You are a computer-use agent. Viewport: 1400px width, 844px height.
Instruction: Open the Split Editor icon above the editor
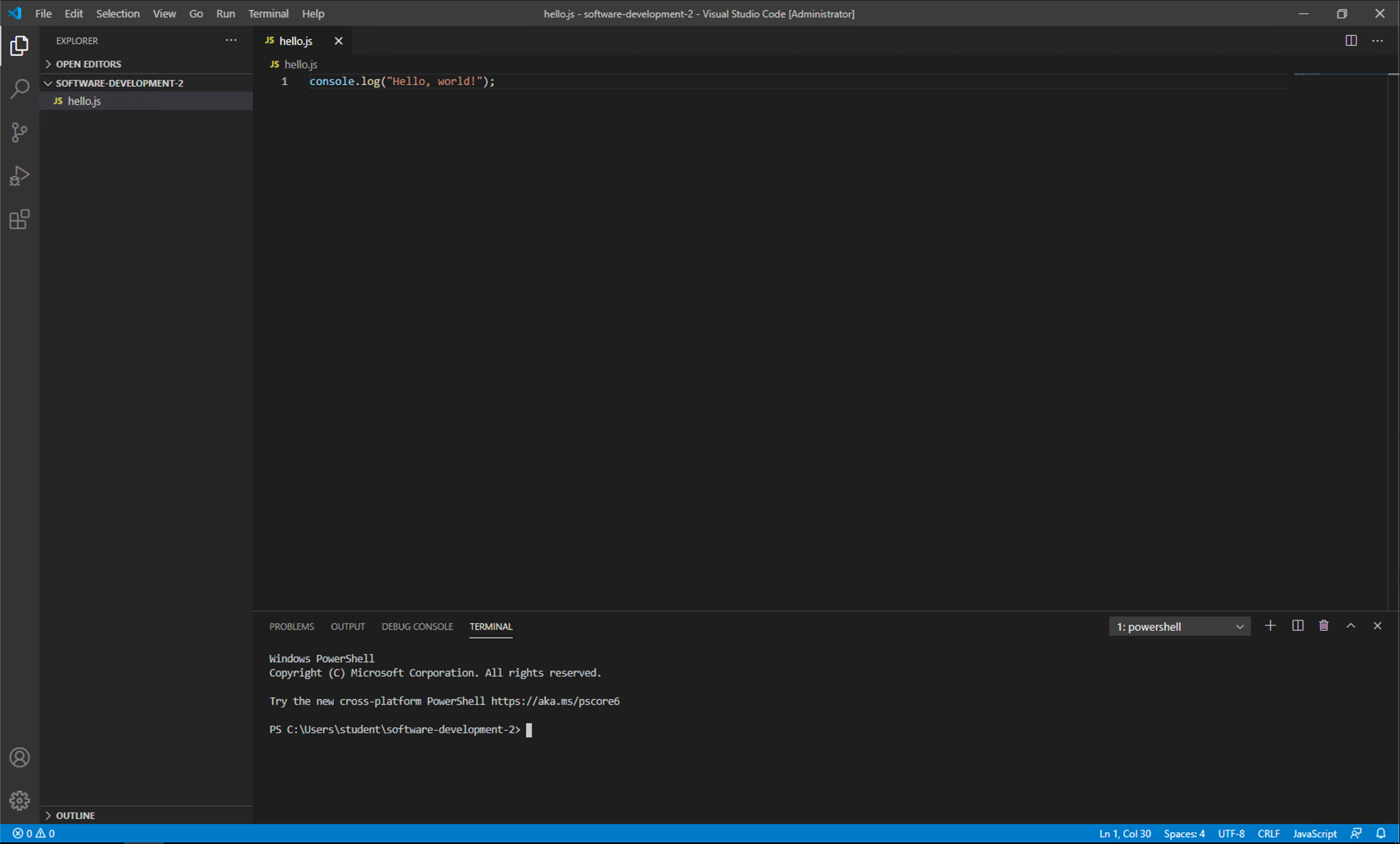[x=1351, y=41]
